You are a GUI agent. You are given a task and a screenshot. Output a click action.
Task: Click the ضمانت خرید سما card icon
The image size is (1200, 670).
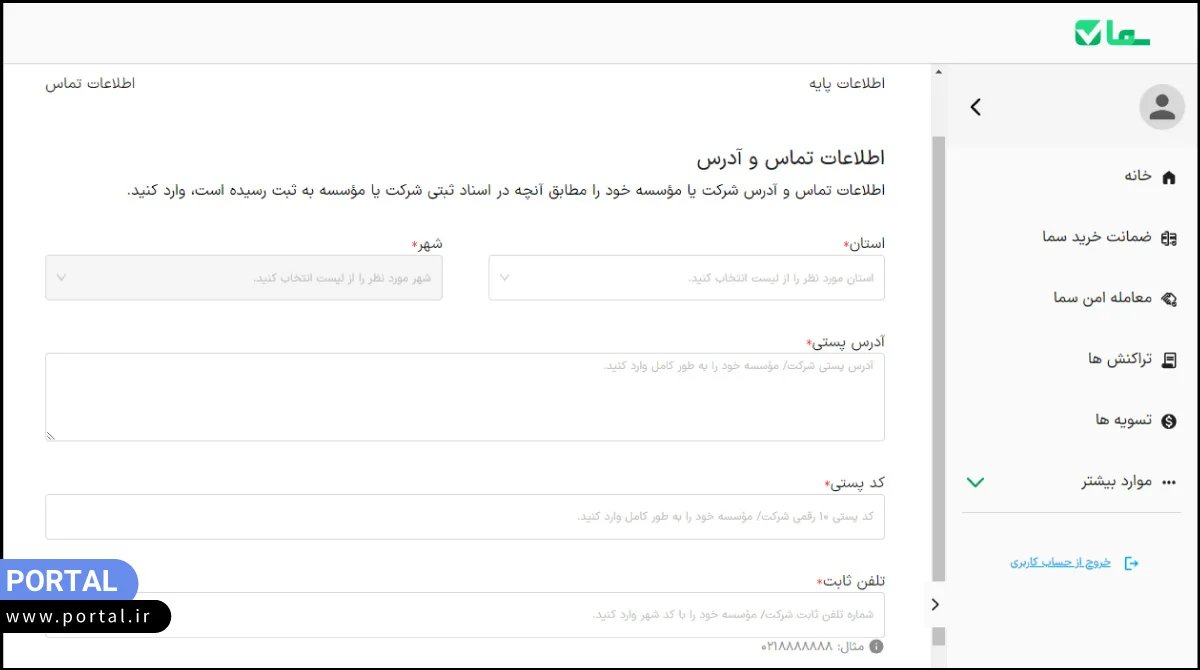1169,237
